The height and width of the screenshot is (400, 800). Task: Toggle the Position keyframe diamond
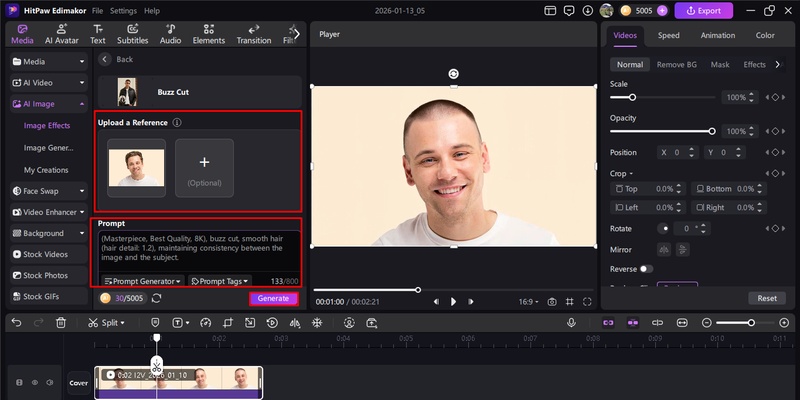[x=775, y=152]
